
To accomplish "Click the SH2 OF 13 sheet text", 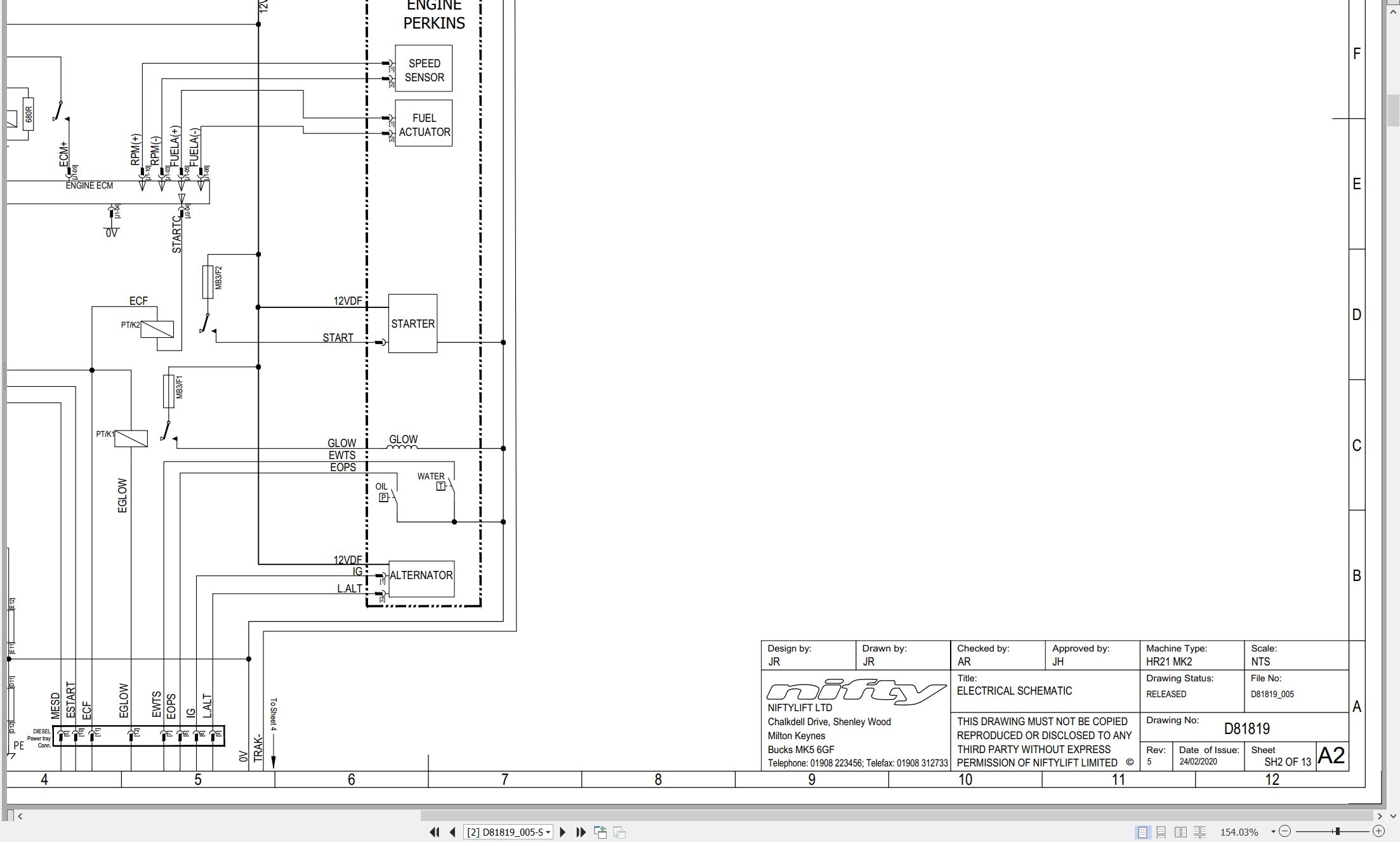I will point(1287,762).
